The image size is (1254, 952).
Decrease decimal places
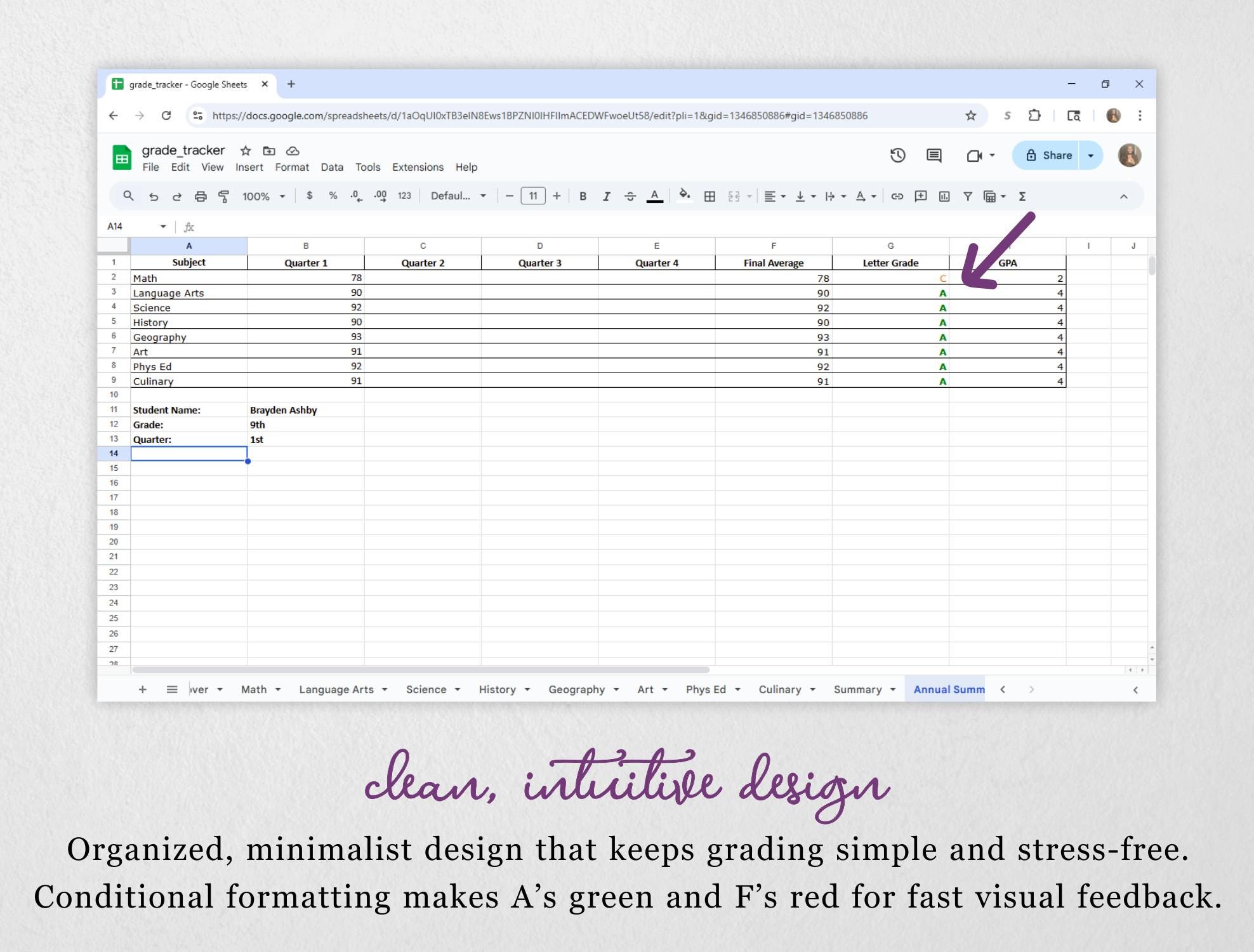pos(356,196)
